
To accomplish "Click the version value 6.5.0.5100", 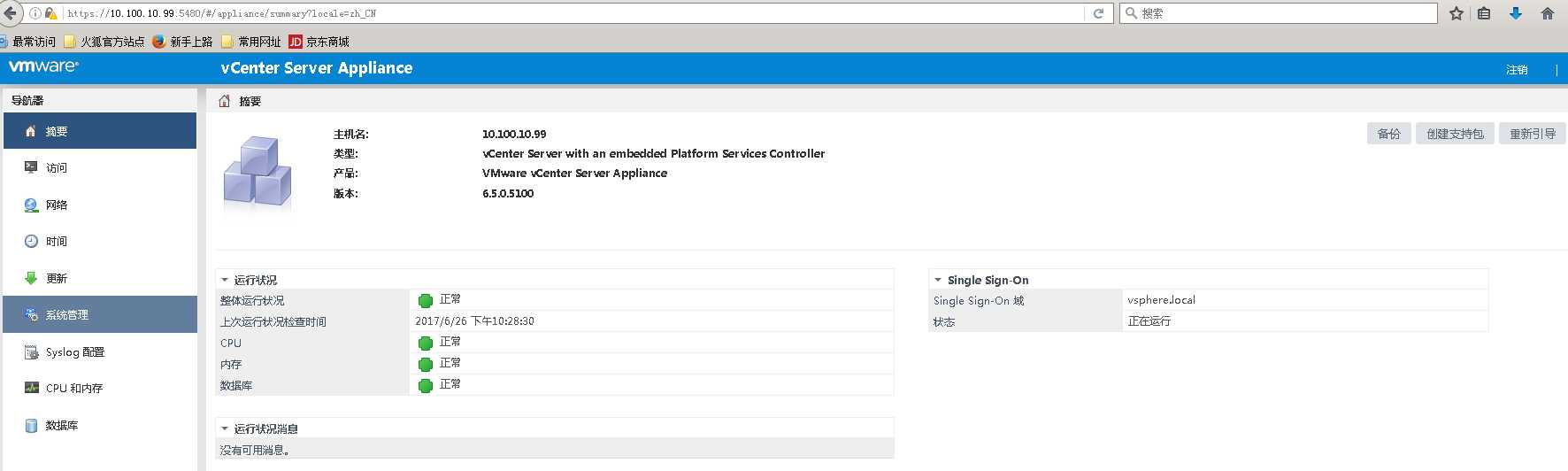I will pos(508,193).
